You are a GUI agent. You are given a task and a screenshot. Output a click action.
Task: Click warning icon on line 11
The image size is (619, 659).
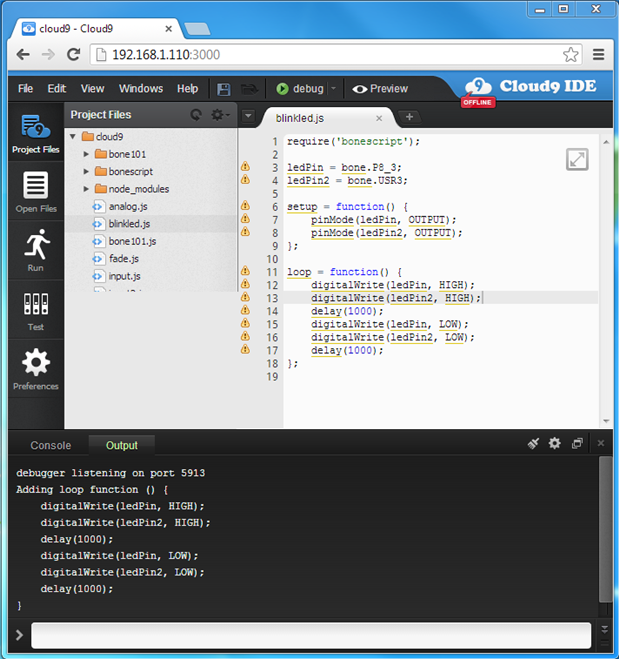pos(245,271)
